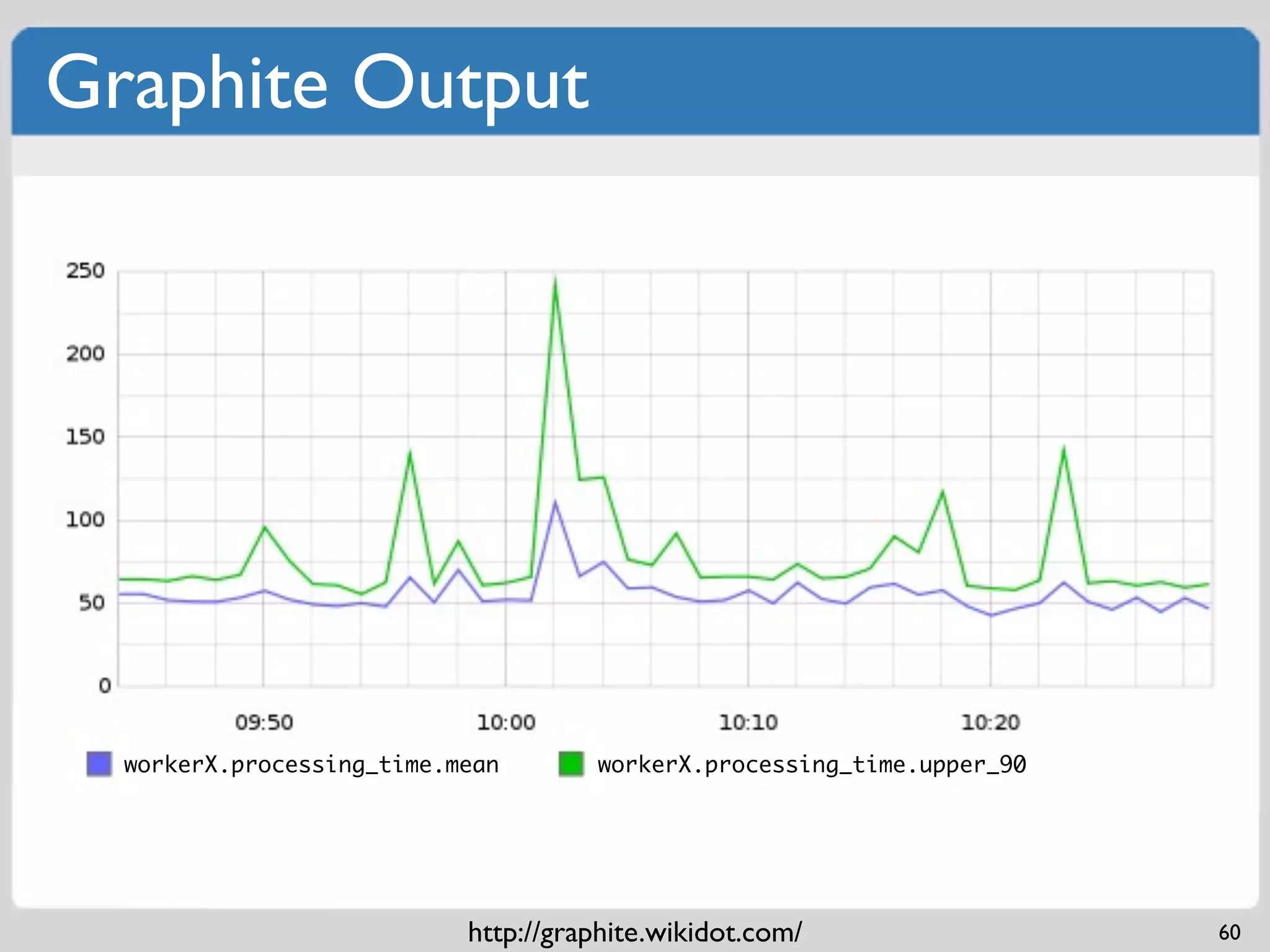Screen dimensions: 1270x952
Task: Click the 09:50 time axis label
Action: coord(264,722)
